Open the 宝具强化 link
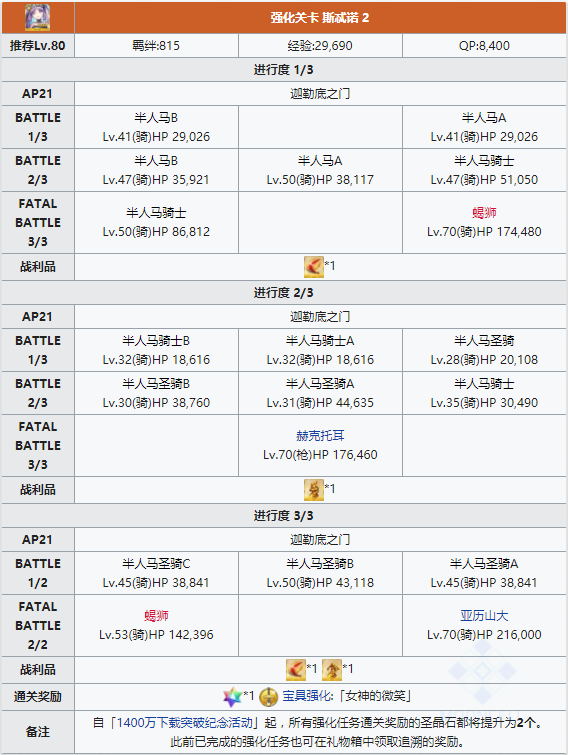This screenshot has width=568, height=755. 306,696
